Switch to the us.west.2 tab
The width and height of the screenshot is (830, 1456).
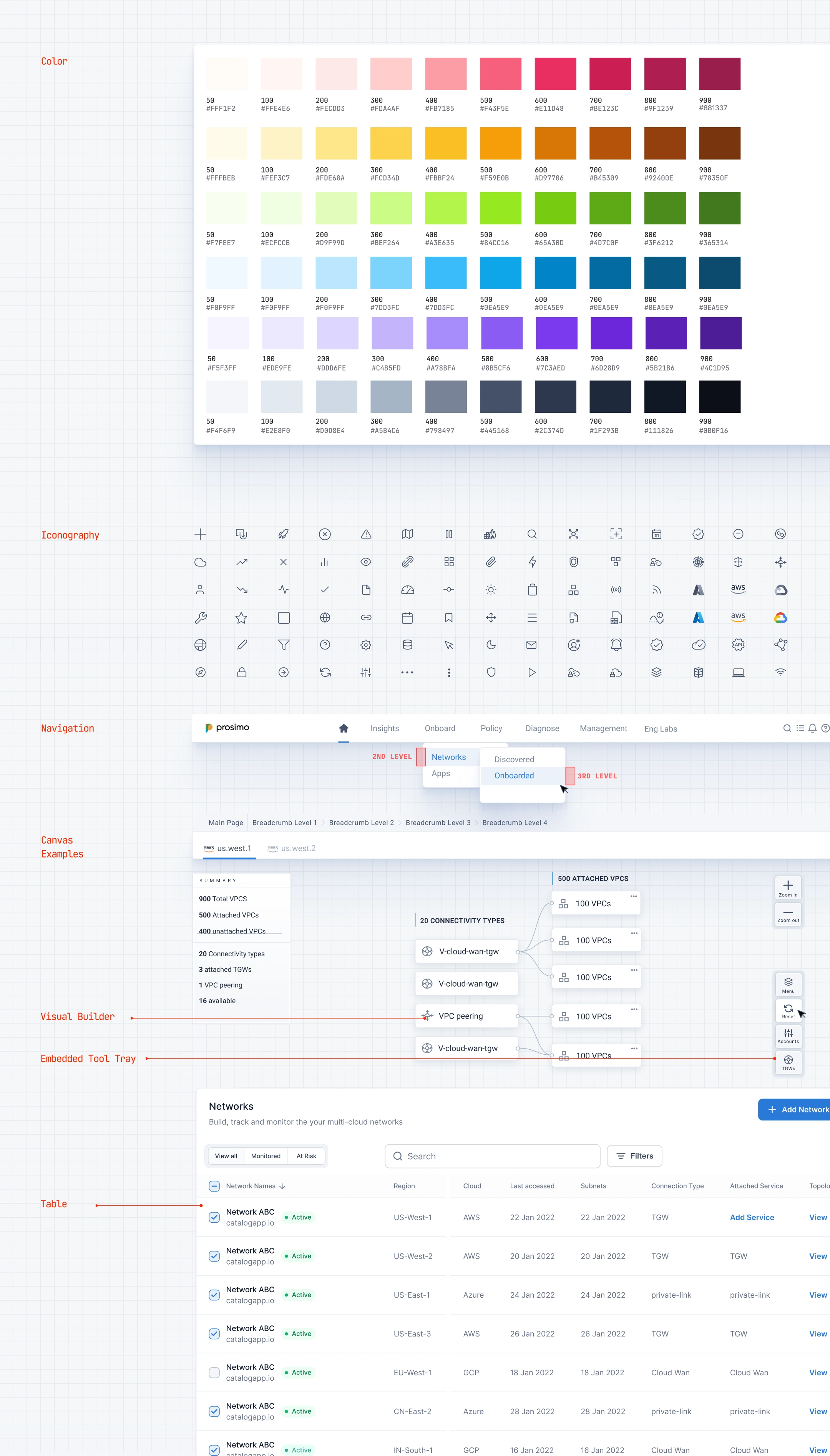[291, 848]
